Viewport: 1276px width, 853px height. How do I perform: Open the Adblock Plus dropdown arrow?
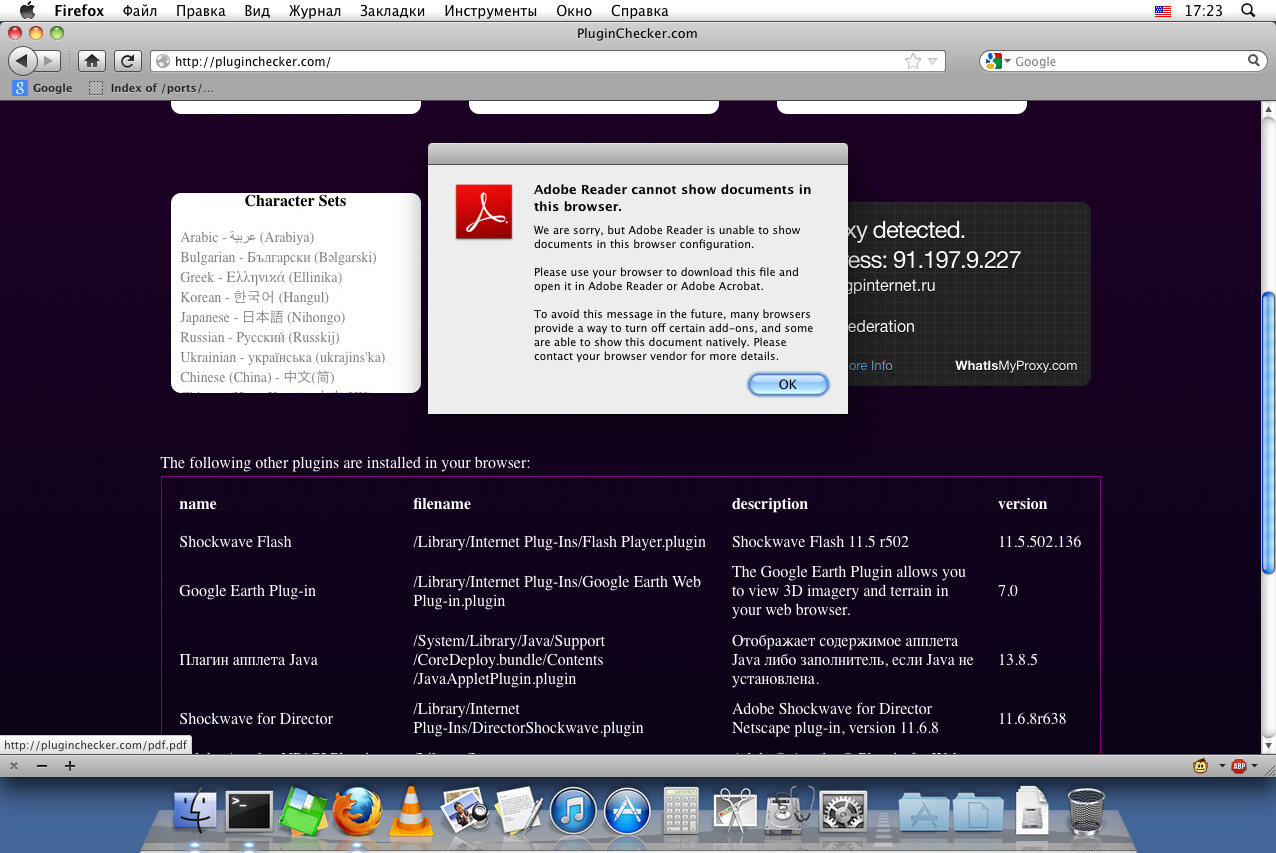1254,766
